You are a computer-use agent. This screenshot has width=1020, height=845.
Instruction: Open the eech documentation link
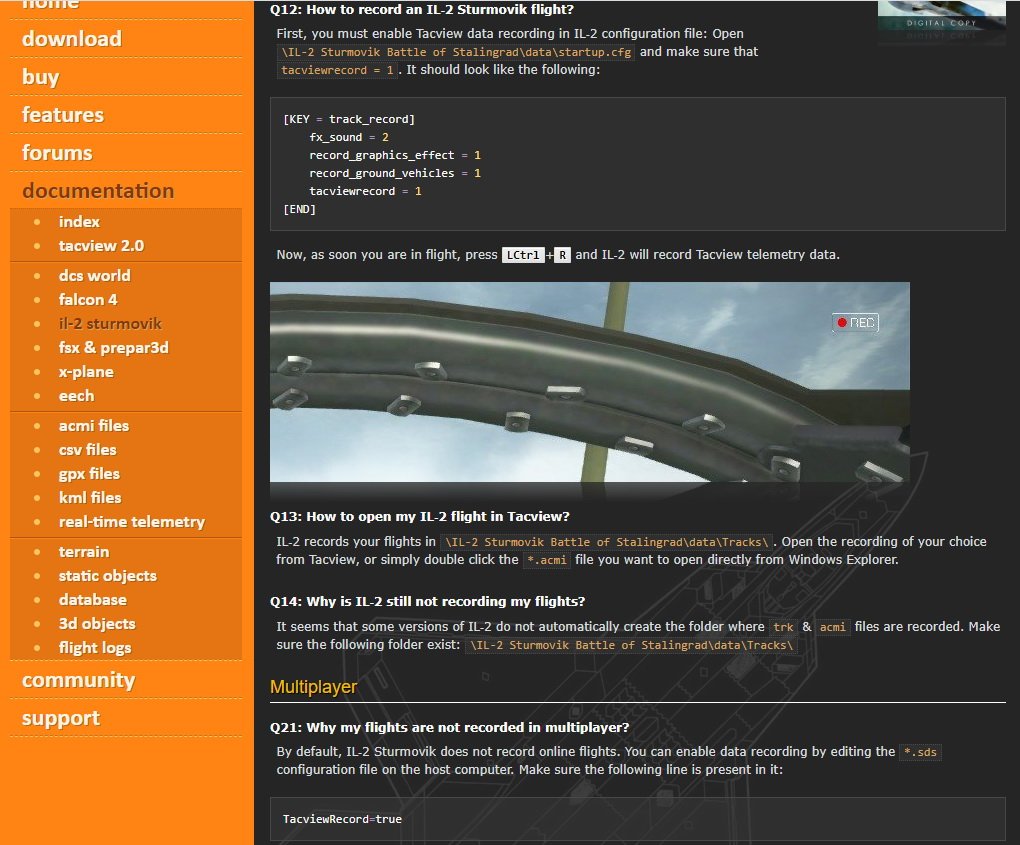click(x=76, y=396)
